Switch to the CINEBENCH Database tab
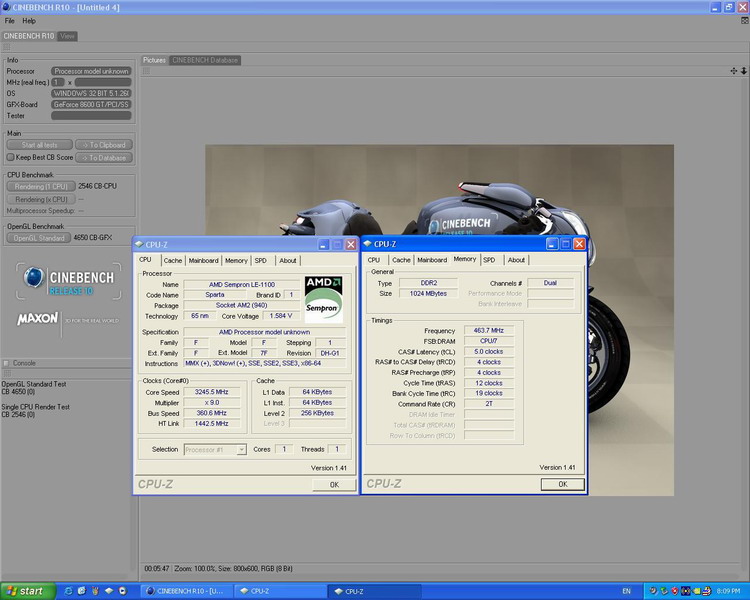The width and height of the screenshot is (750, 600). [205, 60]
